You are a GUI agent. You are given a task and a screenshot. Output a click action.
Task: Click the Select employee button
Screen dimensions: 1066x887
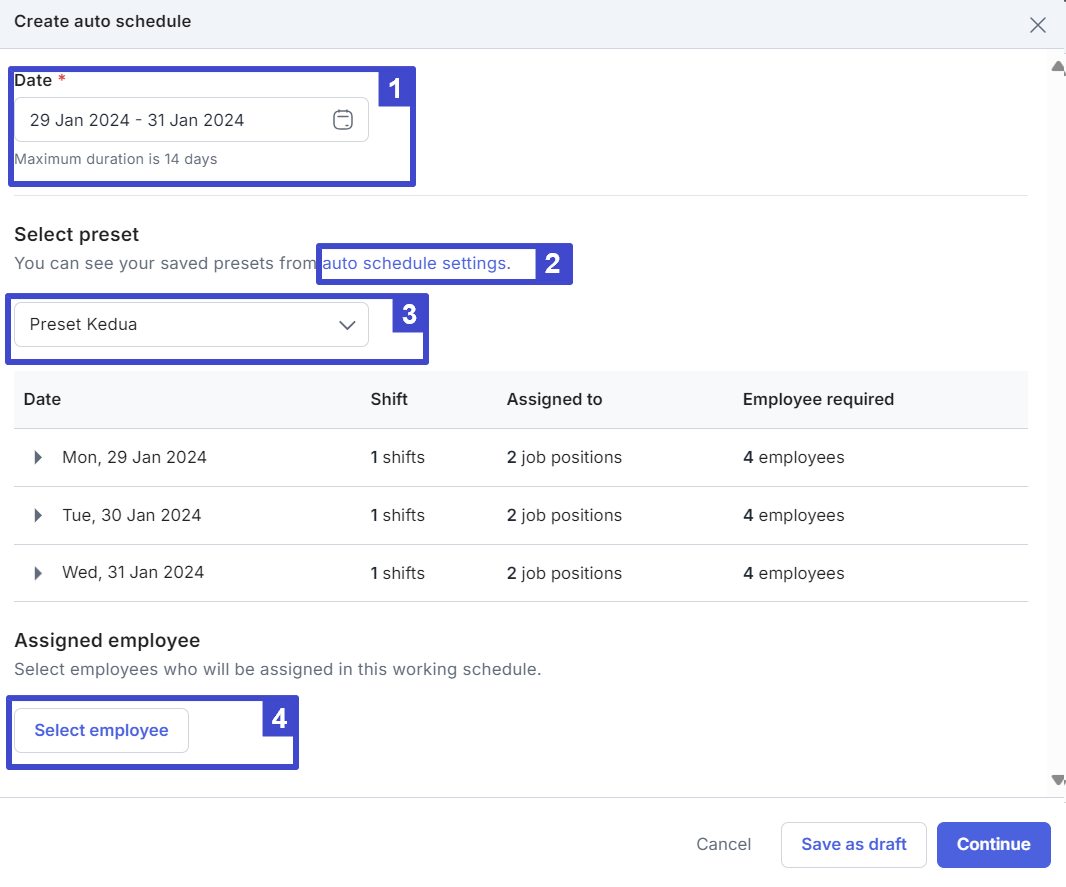[x=101, y=731]
